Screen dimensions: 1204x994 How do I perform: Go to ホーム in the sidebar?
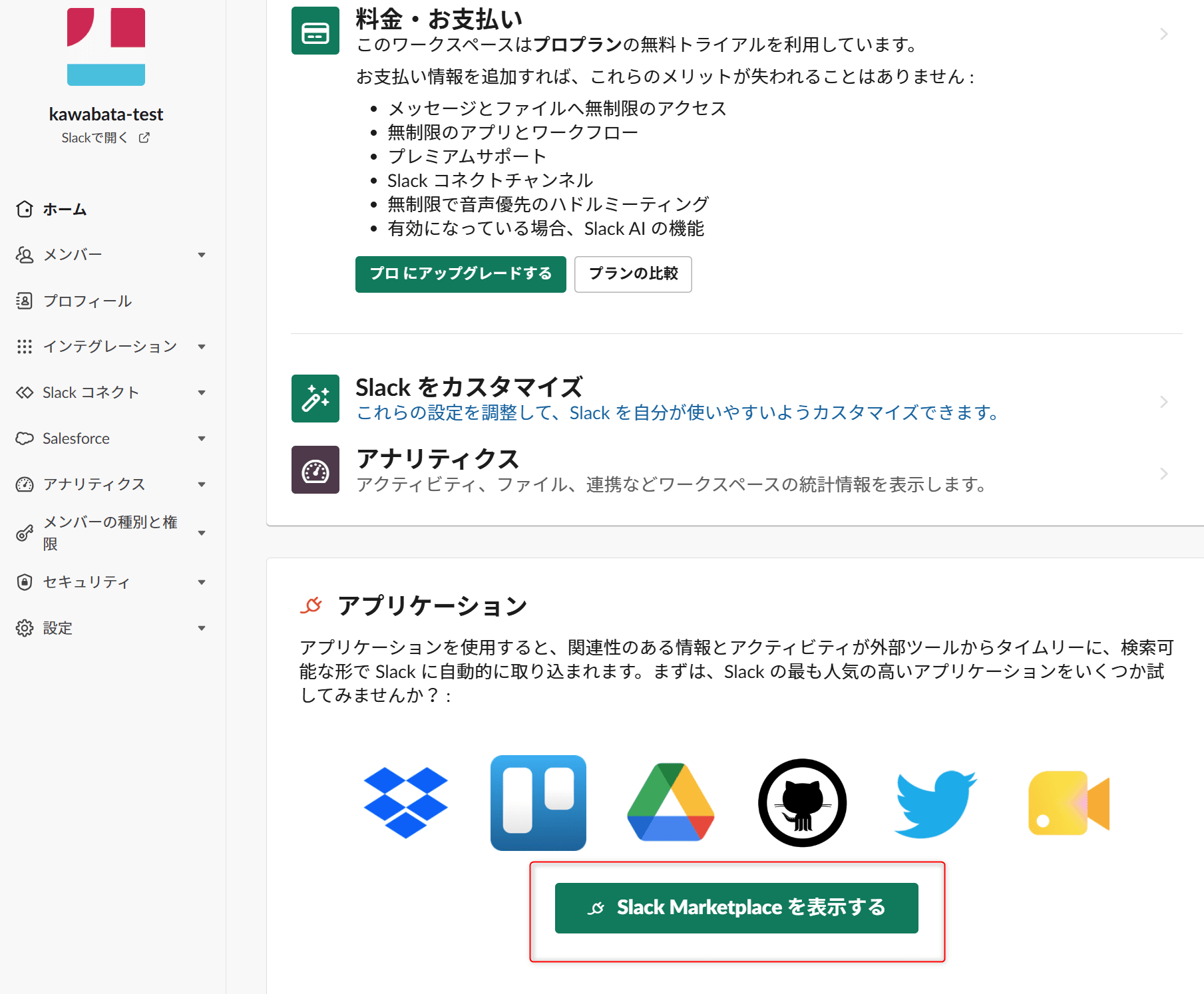click(65, 209)
